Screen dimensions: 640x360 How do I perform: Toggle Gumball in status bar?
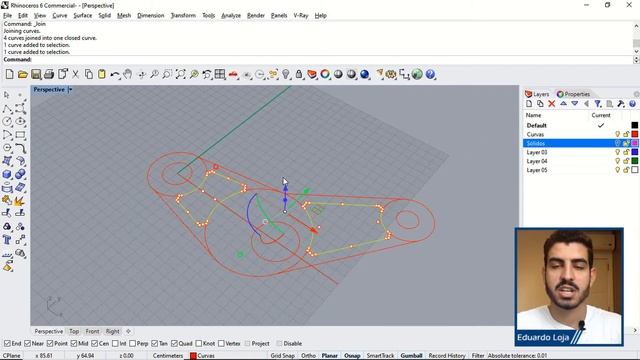[x=411, y=356]
